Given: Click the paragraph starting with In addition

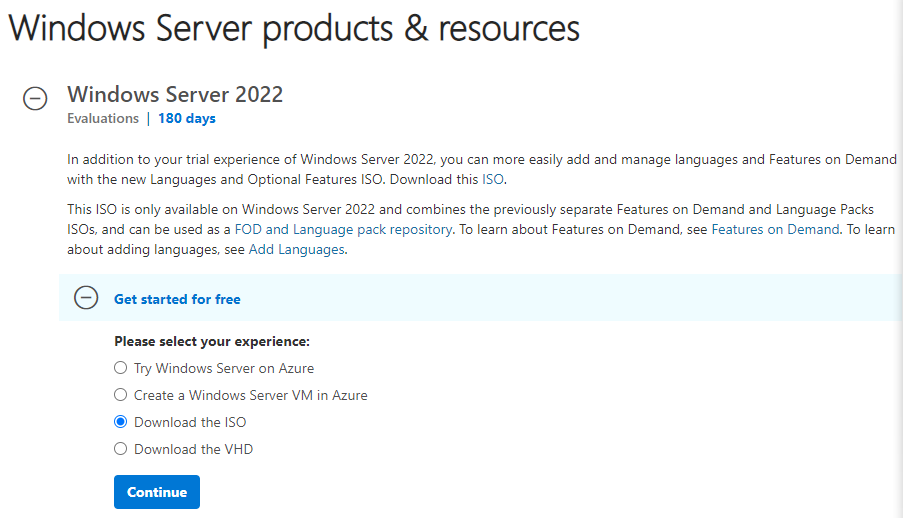Looking at the screenshot, I should pos(480,169).
